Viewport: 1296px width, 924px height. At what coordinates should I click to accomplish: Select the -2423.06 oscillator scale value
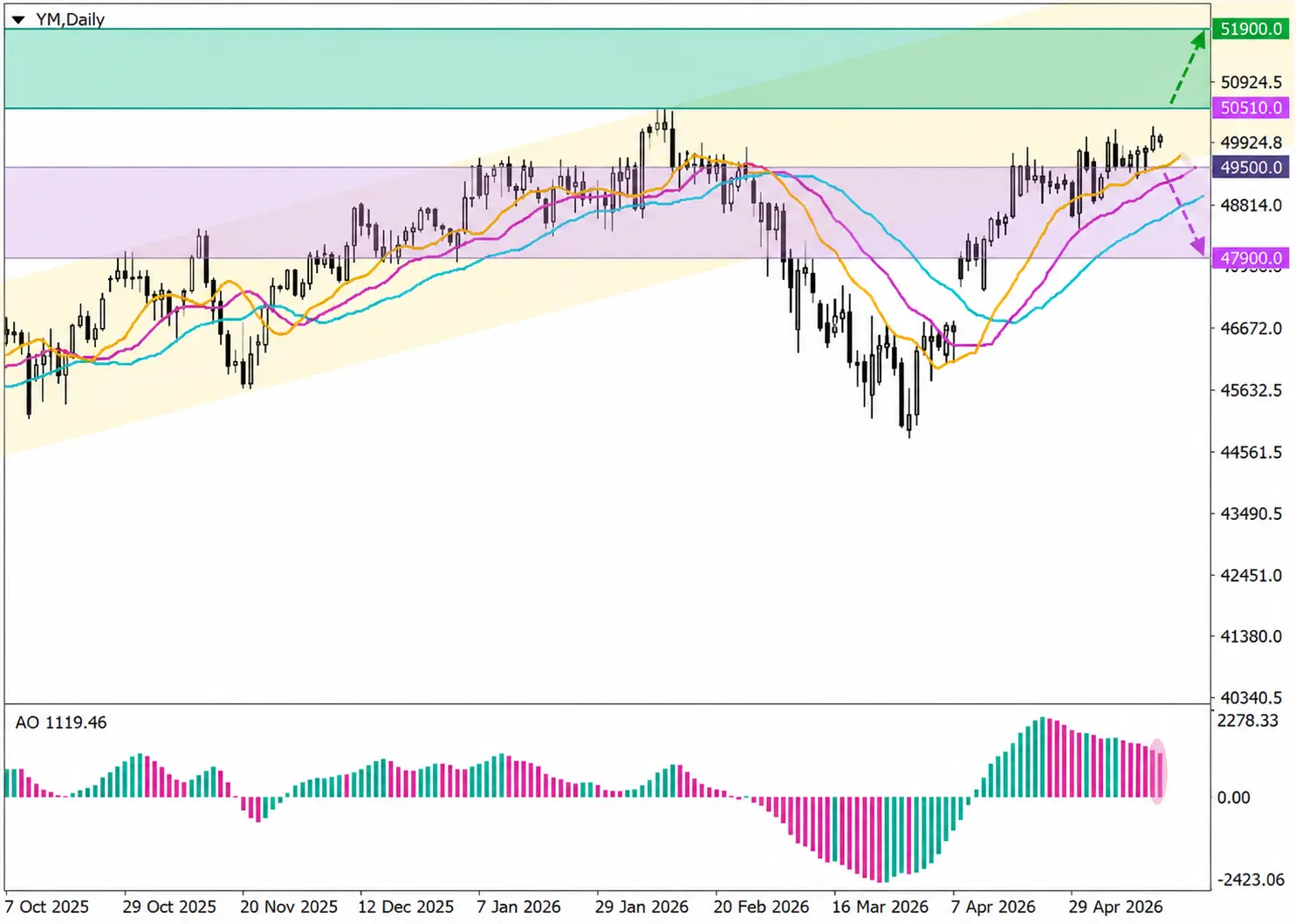click(1251, 880)
